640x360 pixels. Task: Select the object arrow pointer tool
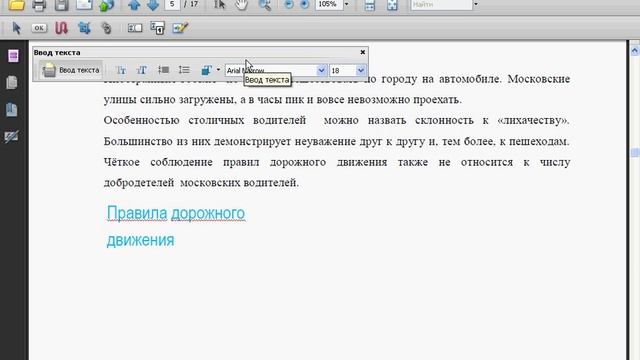16,28
